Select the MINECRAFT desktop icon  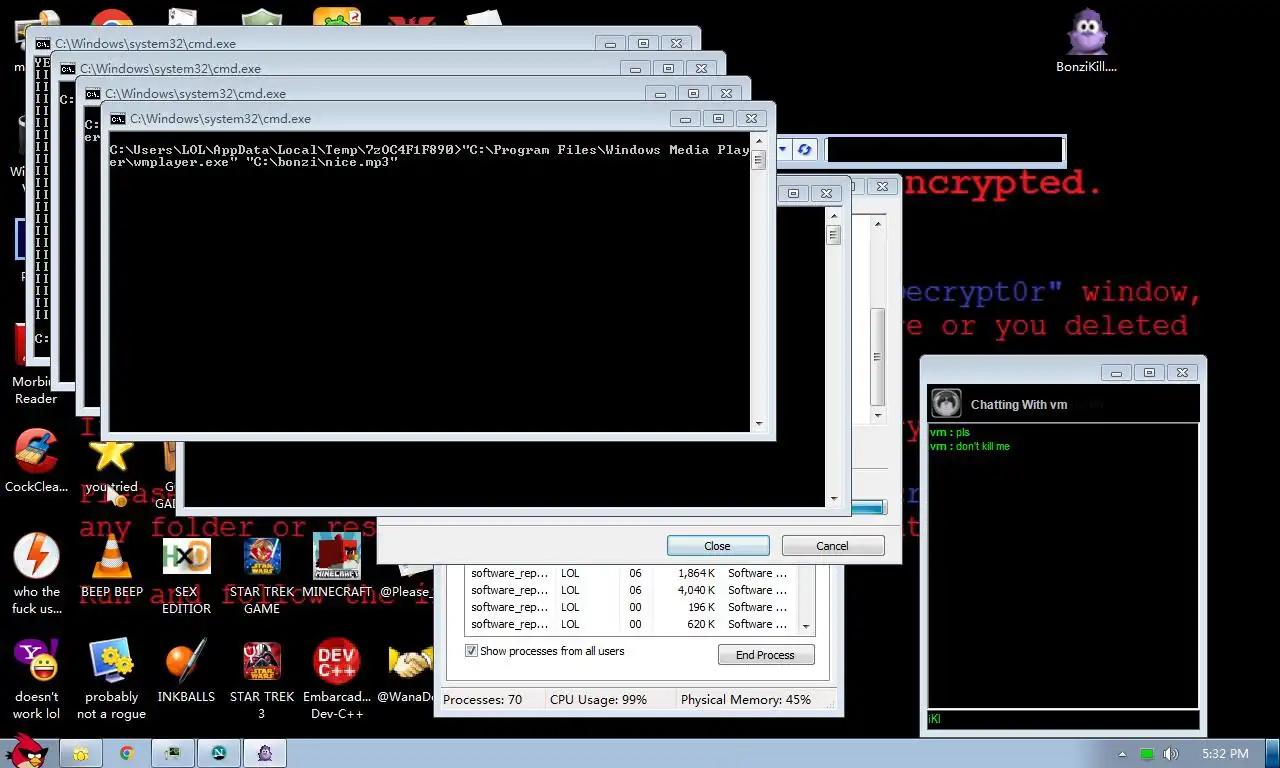pos(337,566)
